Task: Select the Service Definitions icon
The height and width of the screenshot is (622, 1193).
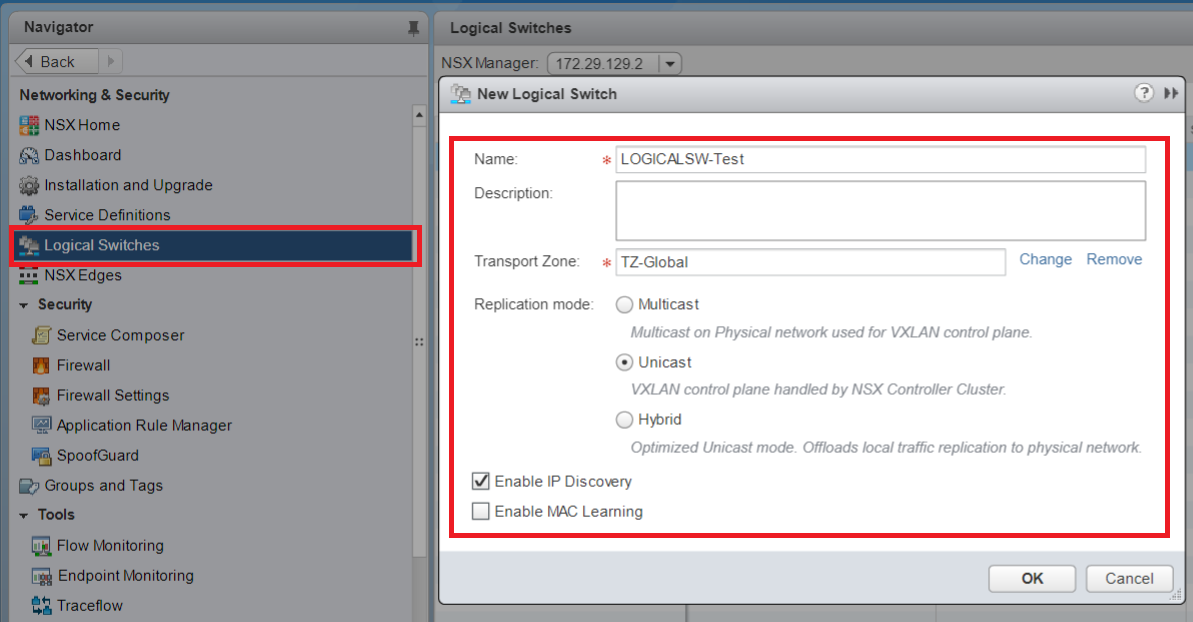Action: [x=29, y=215]
